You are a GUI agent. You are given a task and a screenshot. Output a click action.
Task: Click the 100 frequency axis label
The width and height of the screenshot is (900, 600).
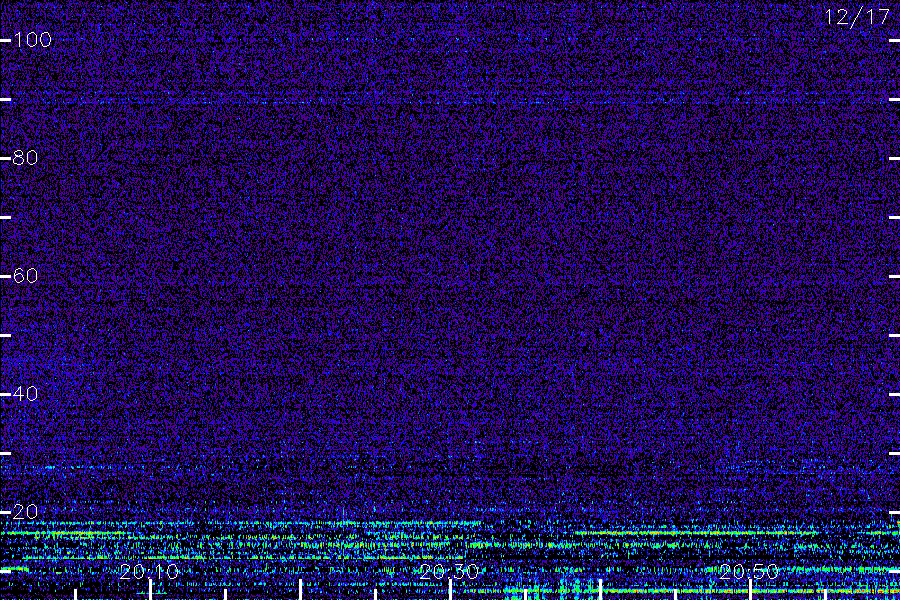[32, 40]
